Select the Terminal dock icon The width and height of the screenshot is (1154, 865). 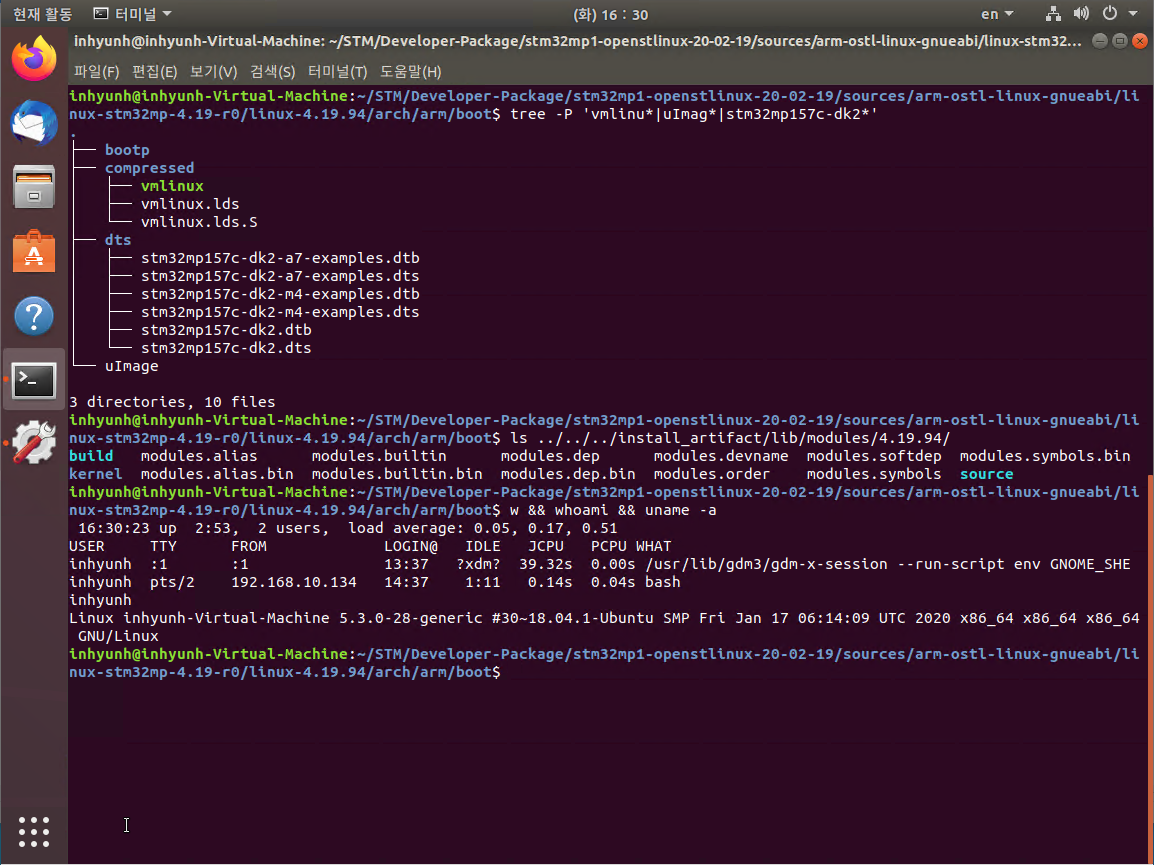tap(34, 380)
